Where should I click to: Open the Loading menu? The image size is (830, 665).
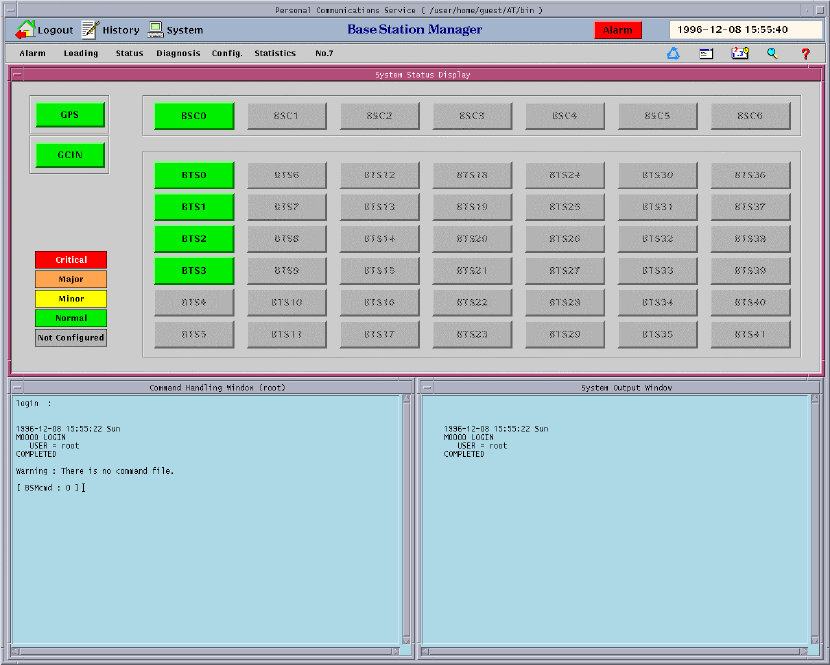(x=80, y=53)
